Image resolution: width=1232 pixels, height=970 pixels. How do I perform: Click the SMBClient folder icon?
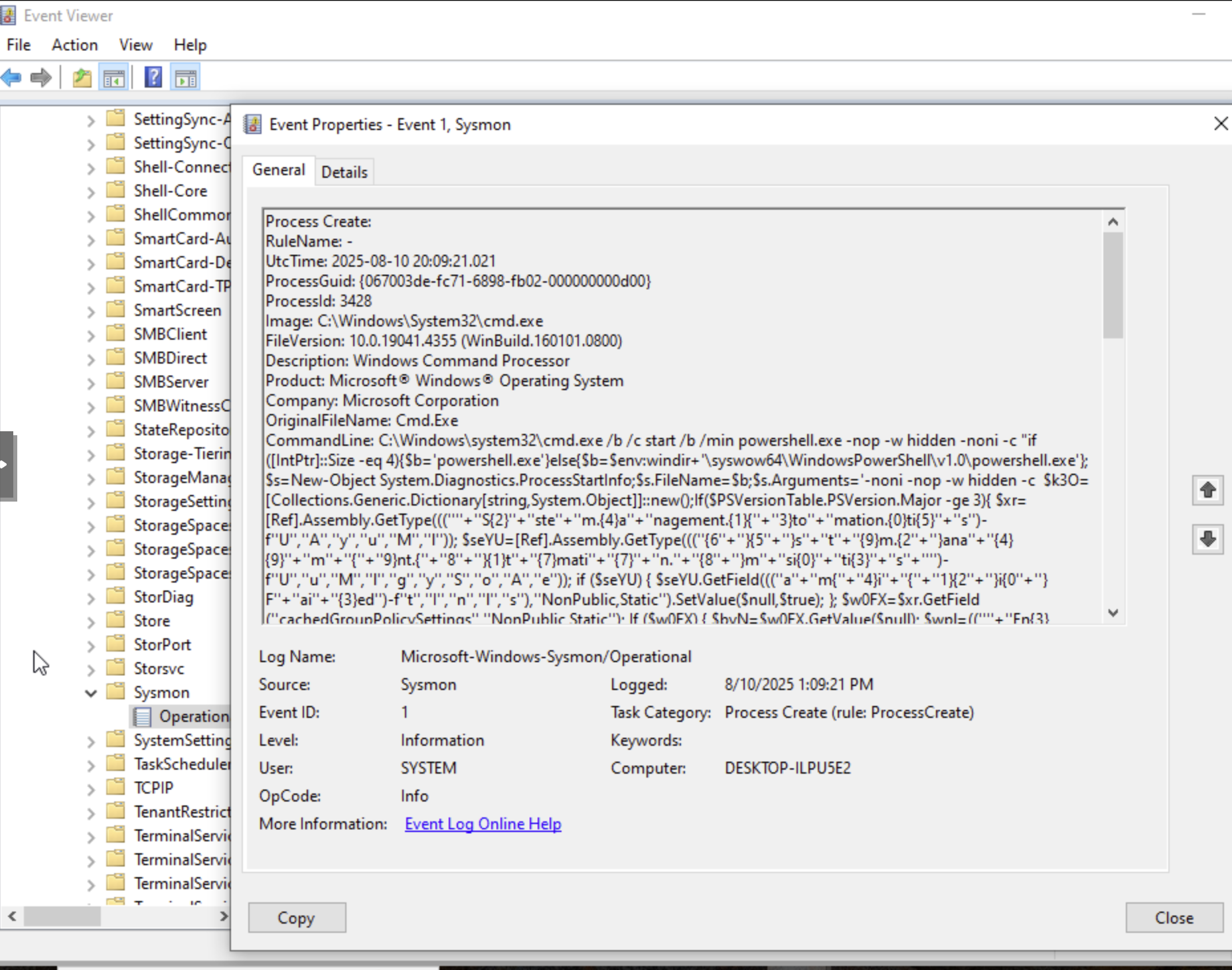tap(116, 333)
